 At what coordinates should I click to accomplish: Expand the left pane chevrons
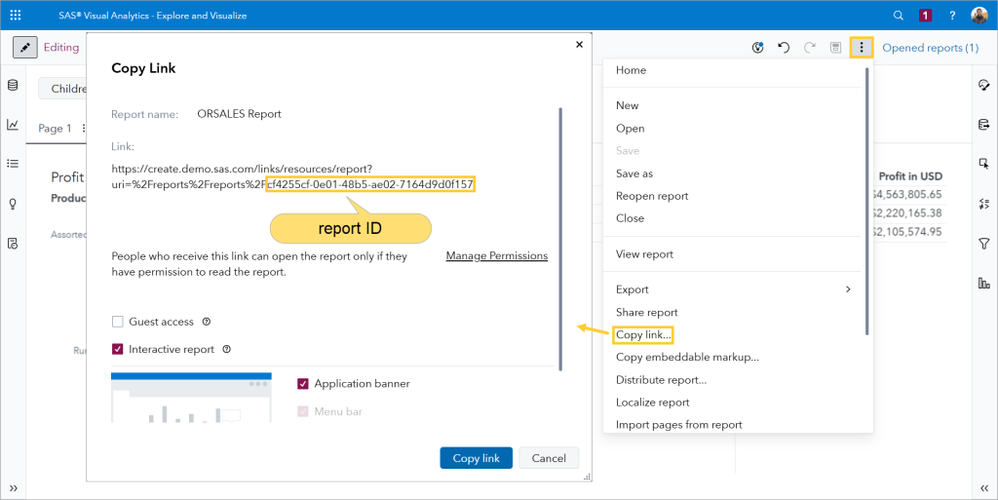click(x=13, y=489)
